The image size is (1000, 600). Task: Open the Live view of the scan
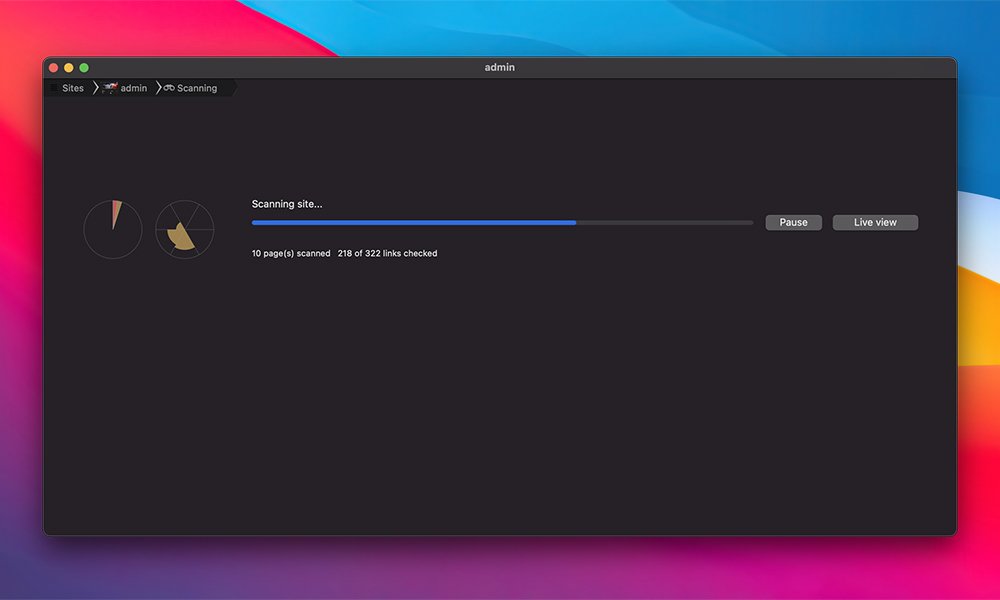875,222
